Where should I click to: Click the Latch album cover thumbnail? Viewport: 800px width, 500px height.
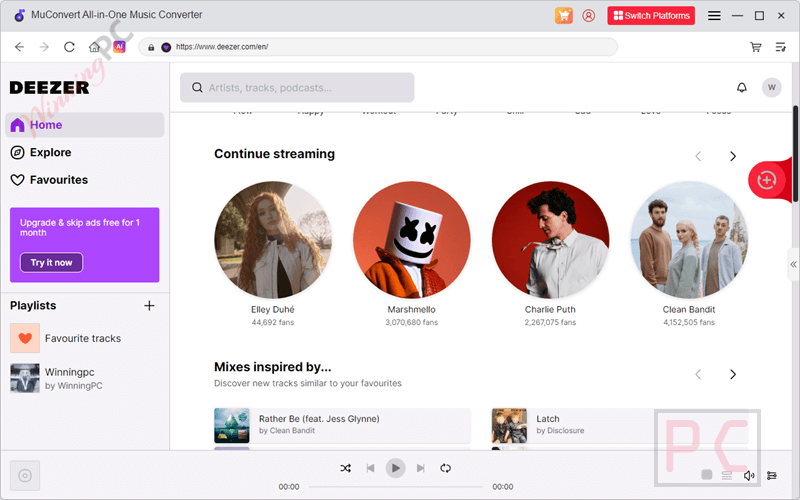pos(509,426)
